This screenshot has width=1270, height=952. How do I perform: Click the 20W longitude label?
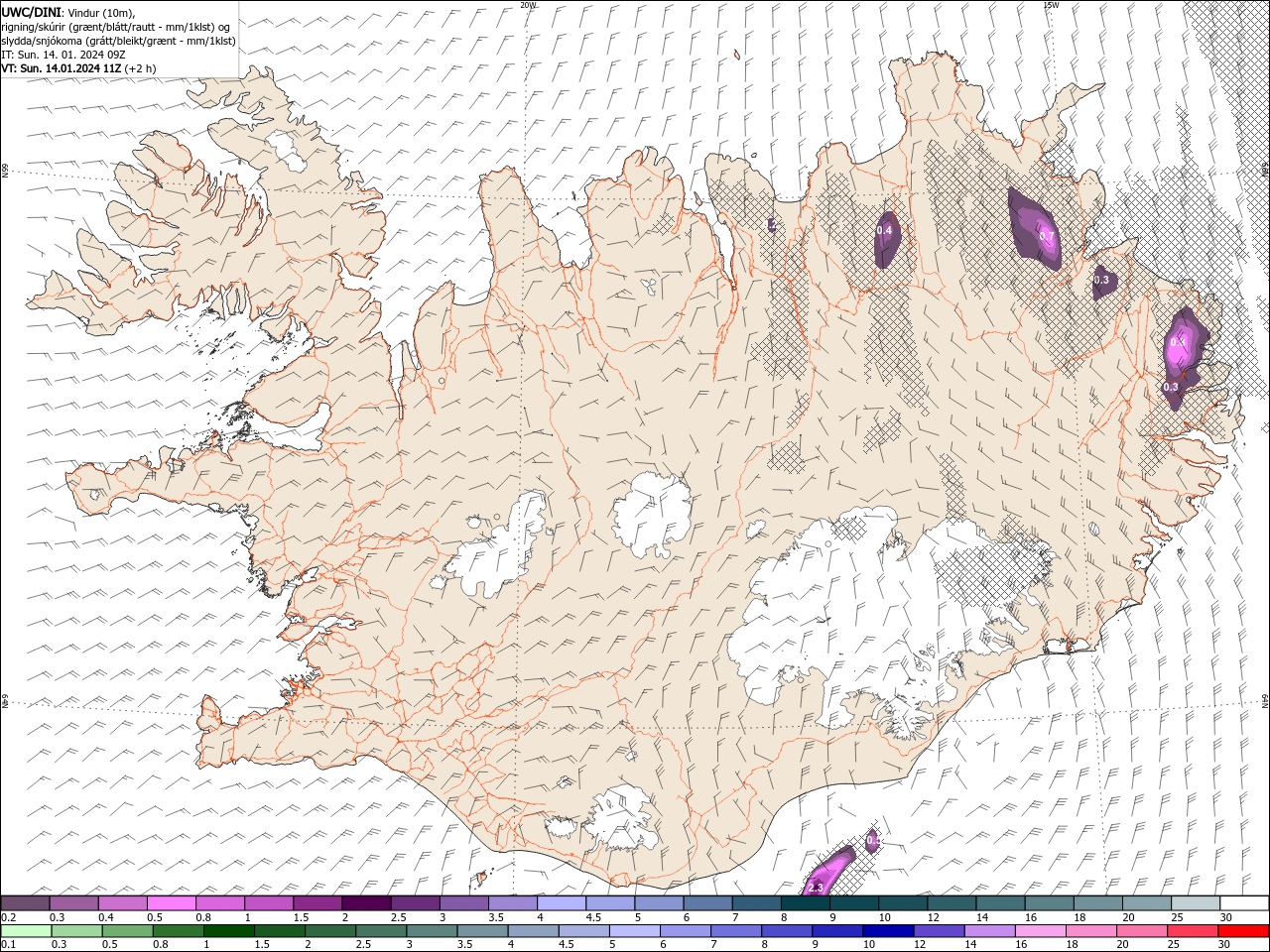529,5
